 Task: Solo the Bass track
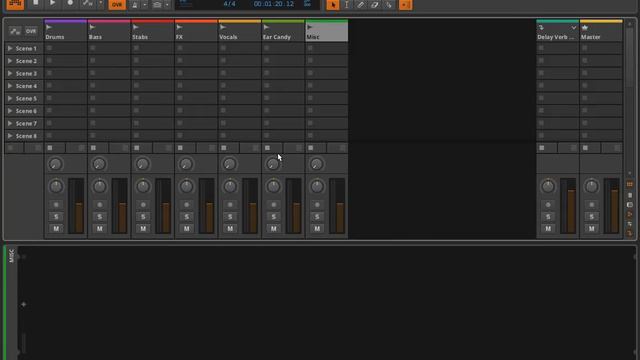click(100, 217)
